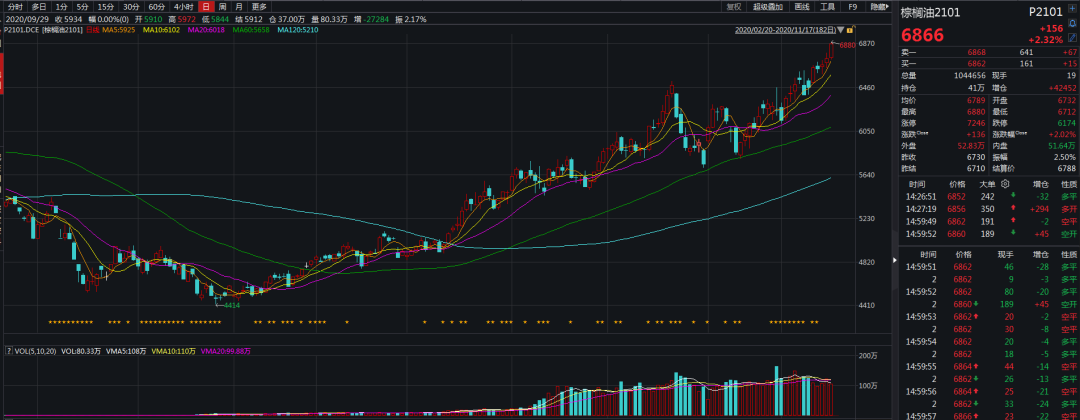Switch to the 多日 chart tab
The image size is (1080, 420).
pyautogui.click(x=39, y=7)
